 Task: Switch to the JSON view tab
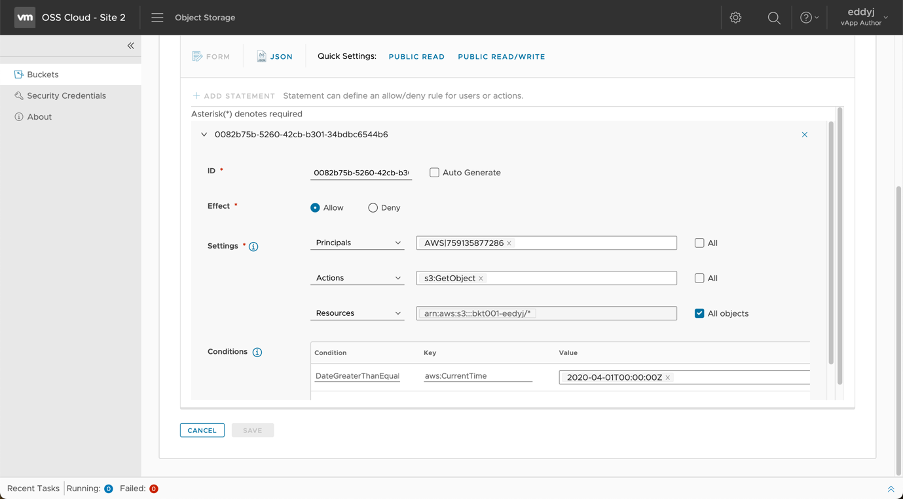(275, 57)
